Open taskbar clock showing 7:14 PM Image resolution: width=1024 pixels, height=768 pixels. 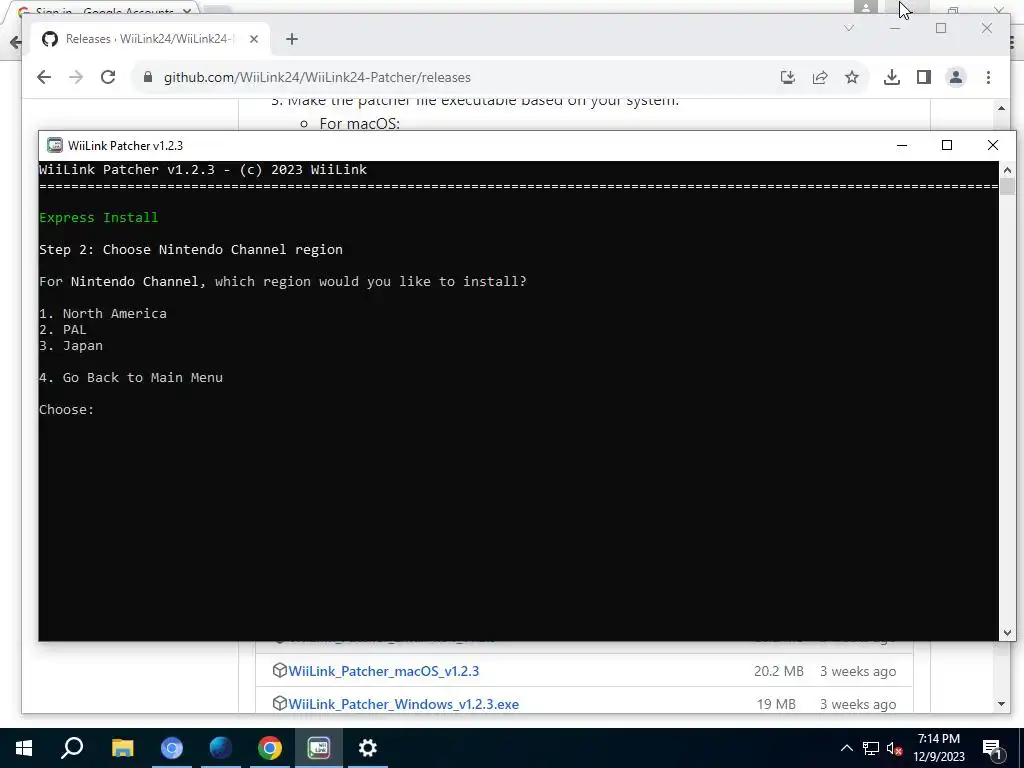click(x=938, y=748)
